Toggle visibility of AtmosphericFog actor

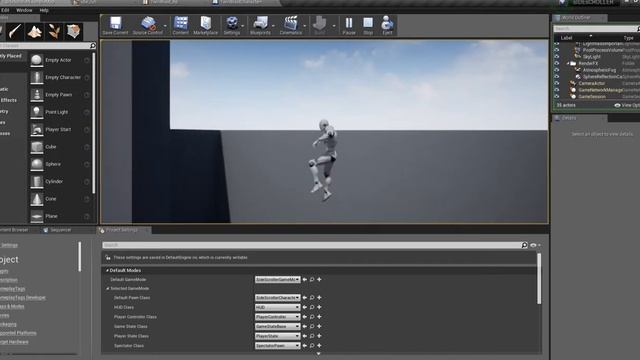[x=556, y=70]
